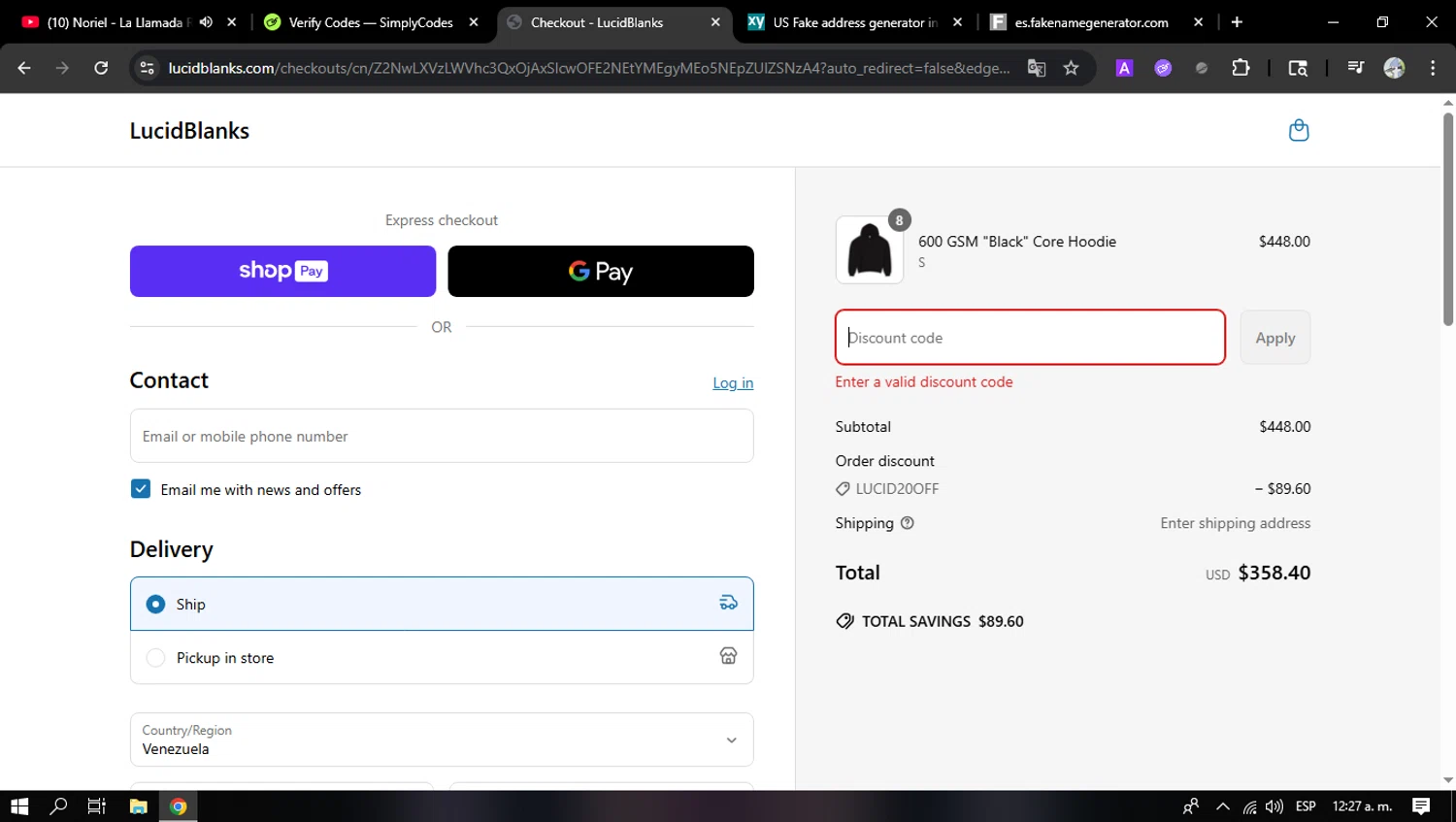Screen dimensions: 1456x822
Task: Open the volume control in system tray
Action: tap(1274, 806)
